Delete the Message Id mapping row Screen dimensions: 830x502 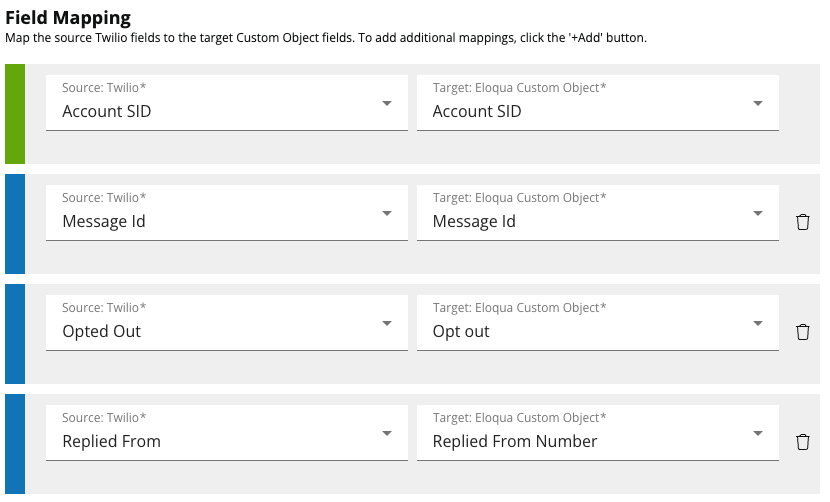coord(802,222)
